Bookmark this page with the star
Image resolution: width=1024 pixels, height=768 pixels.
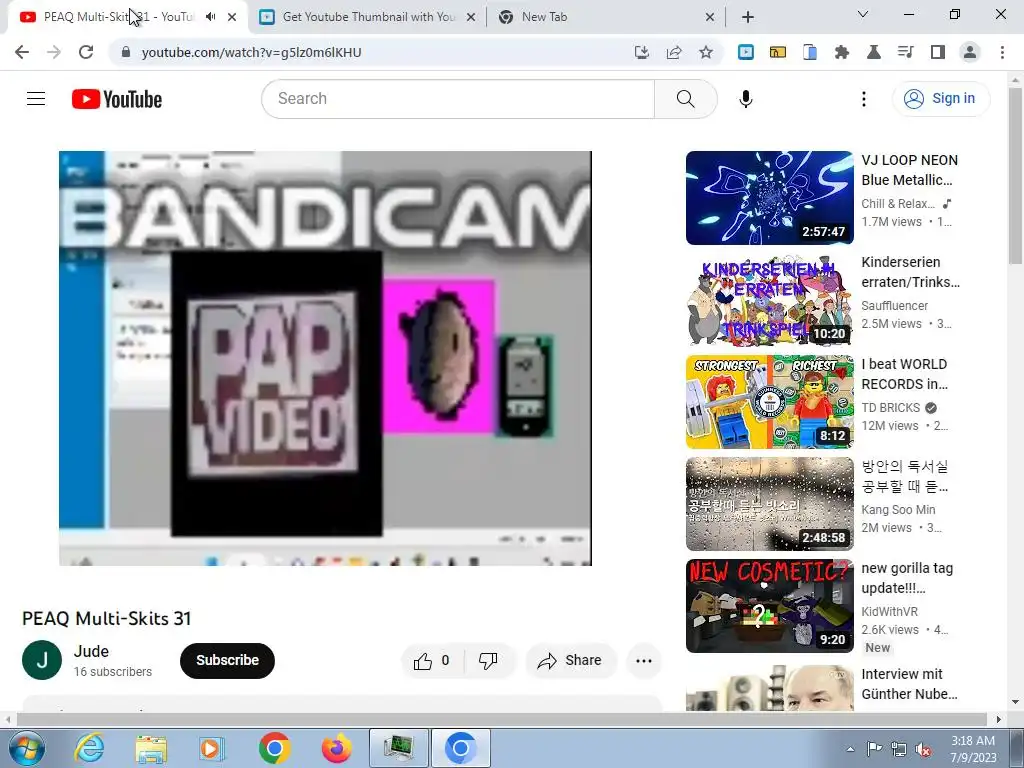point(706,52)
